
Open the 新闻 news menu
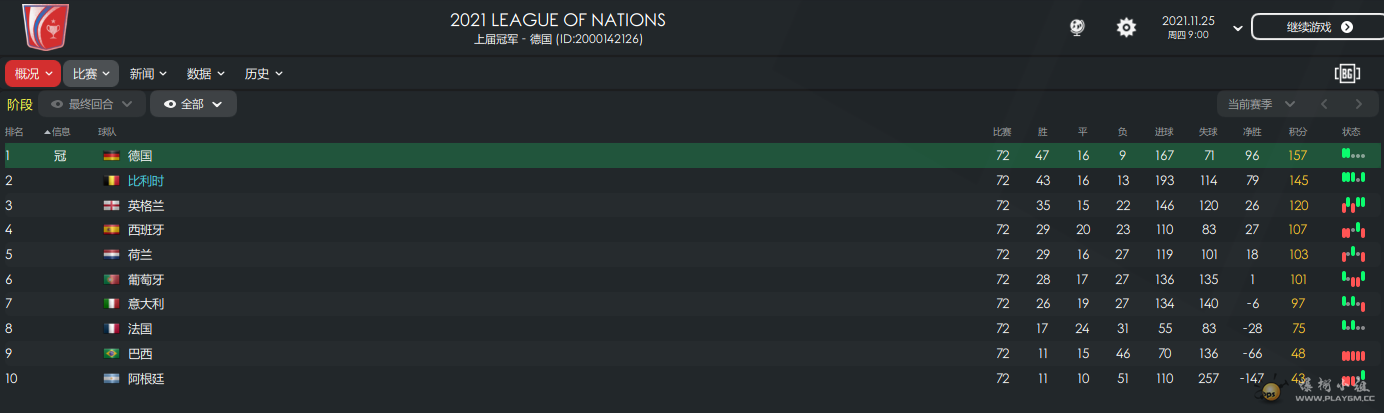pyautogui.click(x=148, y=73)
